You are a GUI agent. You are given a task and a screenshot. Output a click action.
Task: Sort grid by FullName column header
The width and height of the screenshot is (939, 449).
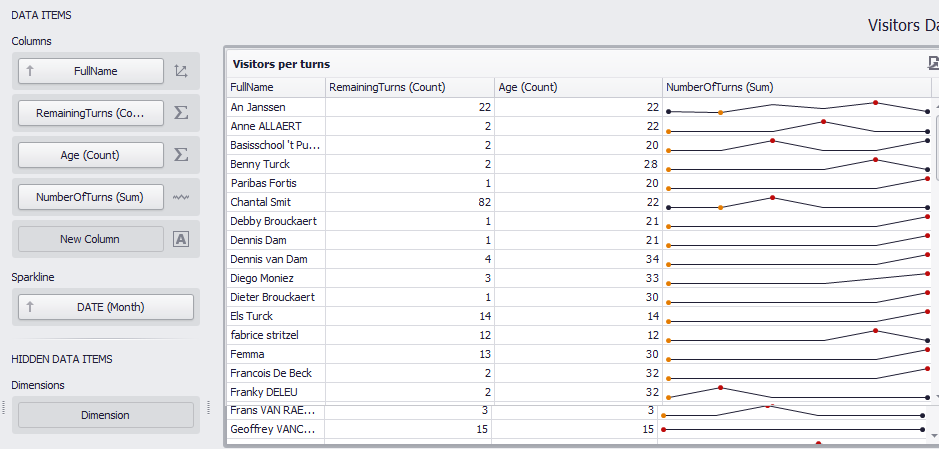coord(277,87)
